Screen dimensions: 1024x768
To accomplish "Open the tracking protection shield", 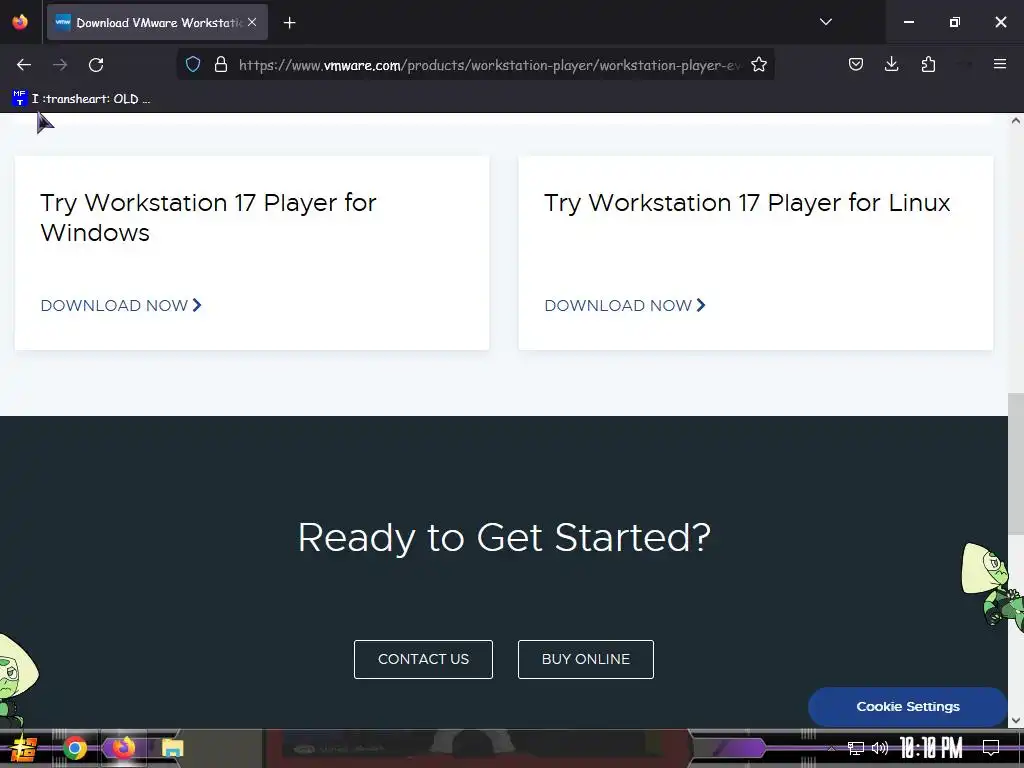I will [x=193, y=65].
